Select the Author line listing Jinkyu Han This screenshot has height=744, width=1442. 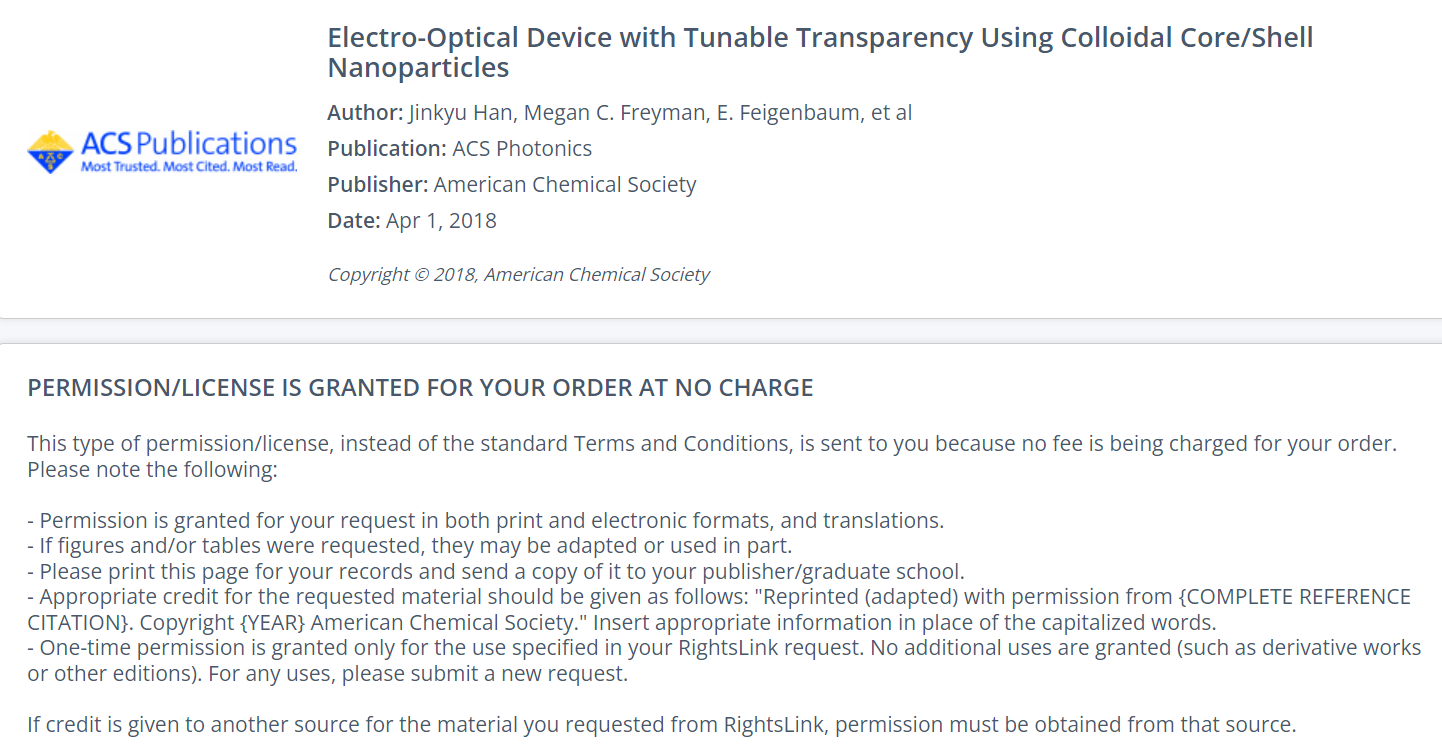[x=619, y=112]
